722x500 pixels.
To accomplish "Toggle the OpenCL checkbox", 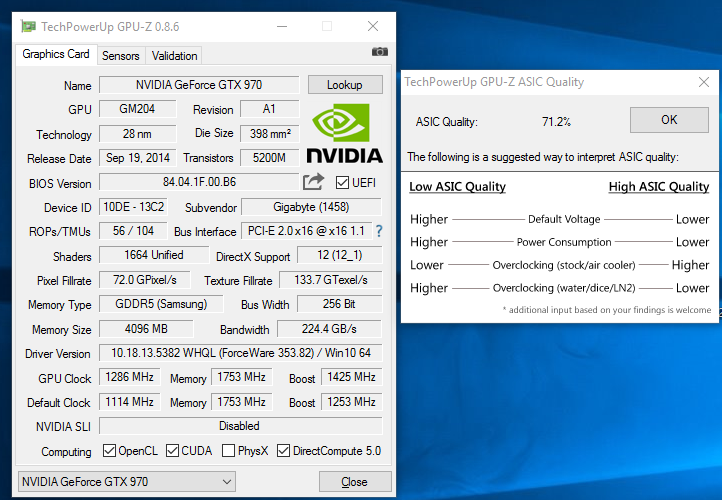I will (109, 451).
